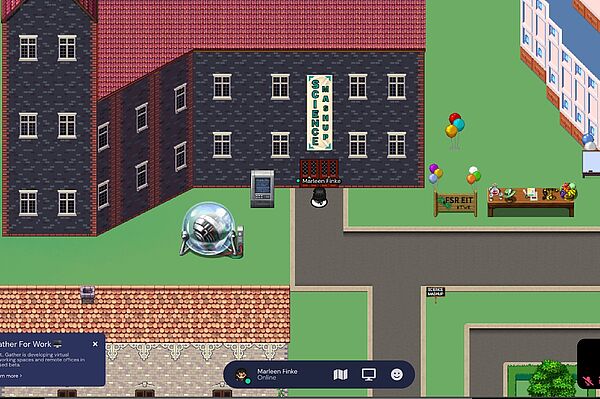Image resolution: width=600 pixels, height=399 pixels.
Task: Click the Marleen Finke name in bottom bar
Action: pyautogui.click(x=277, y=371)
